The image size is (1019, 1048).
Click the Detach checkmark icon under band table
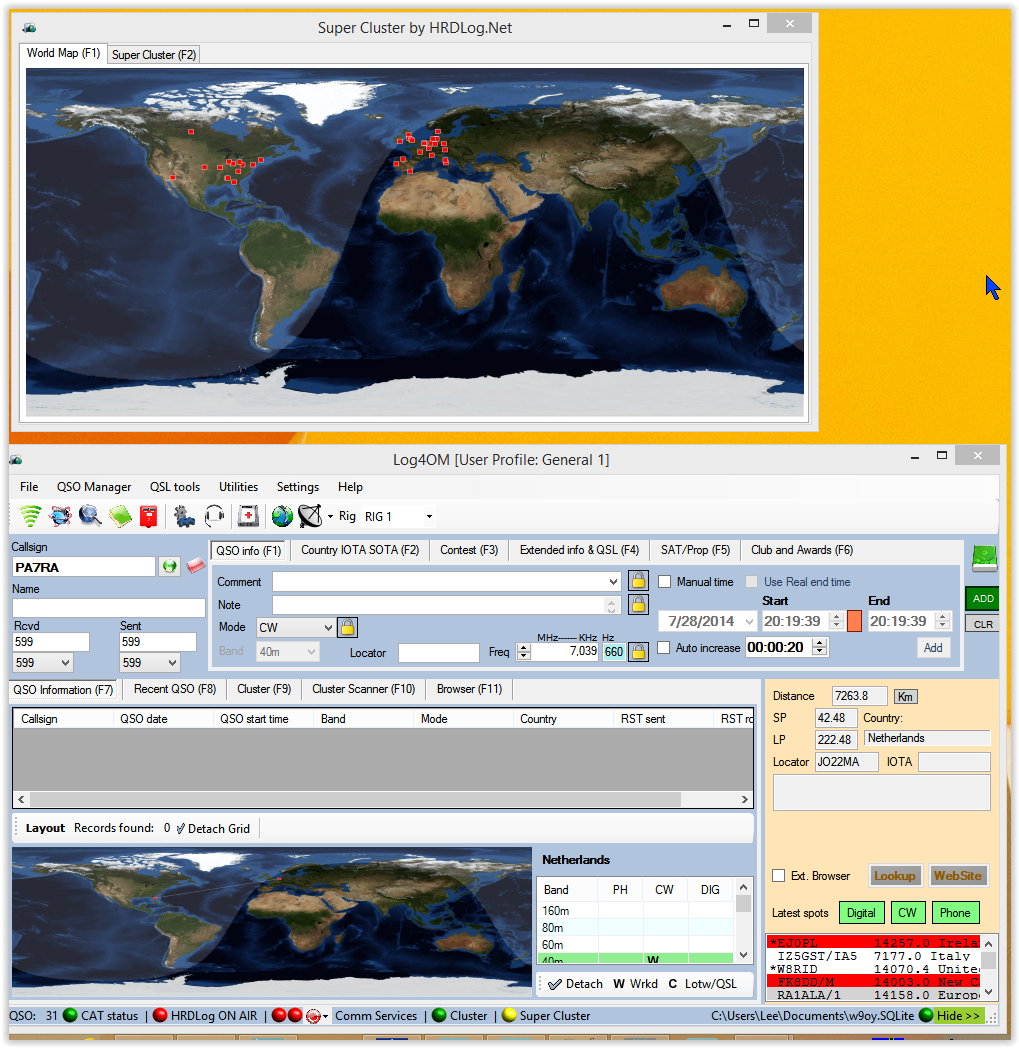[555, 984]
